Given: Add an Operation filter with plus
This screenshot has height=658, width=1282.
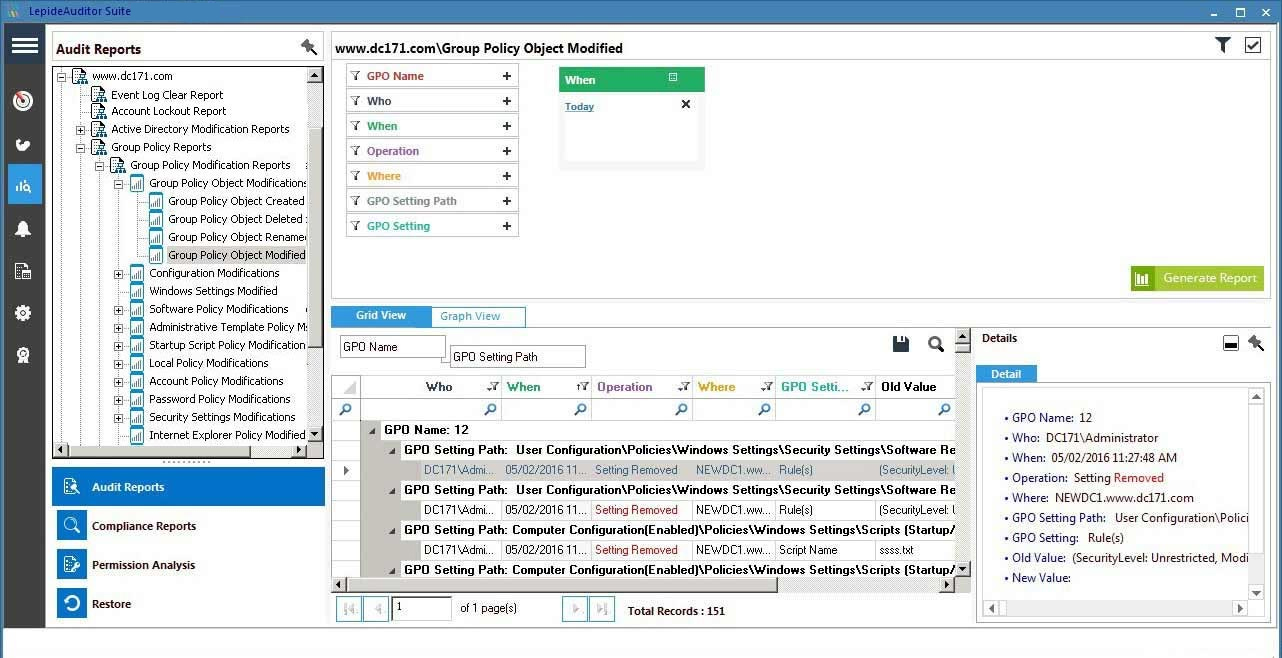Looking at the screenshot, I should 507,151.
